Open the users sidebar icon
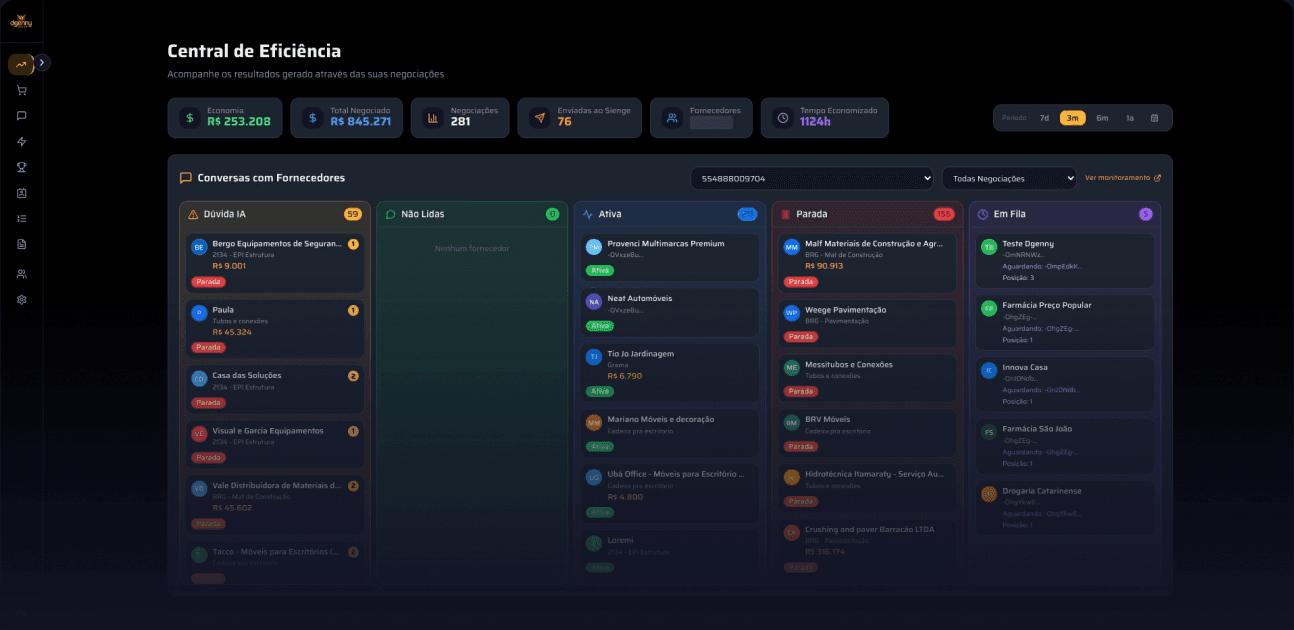 21,274
